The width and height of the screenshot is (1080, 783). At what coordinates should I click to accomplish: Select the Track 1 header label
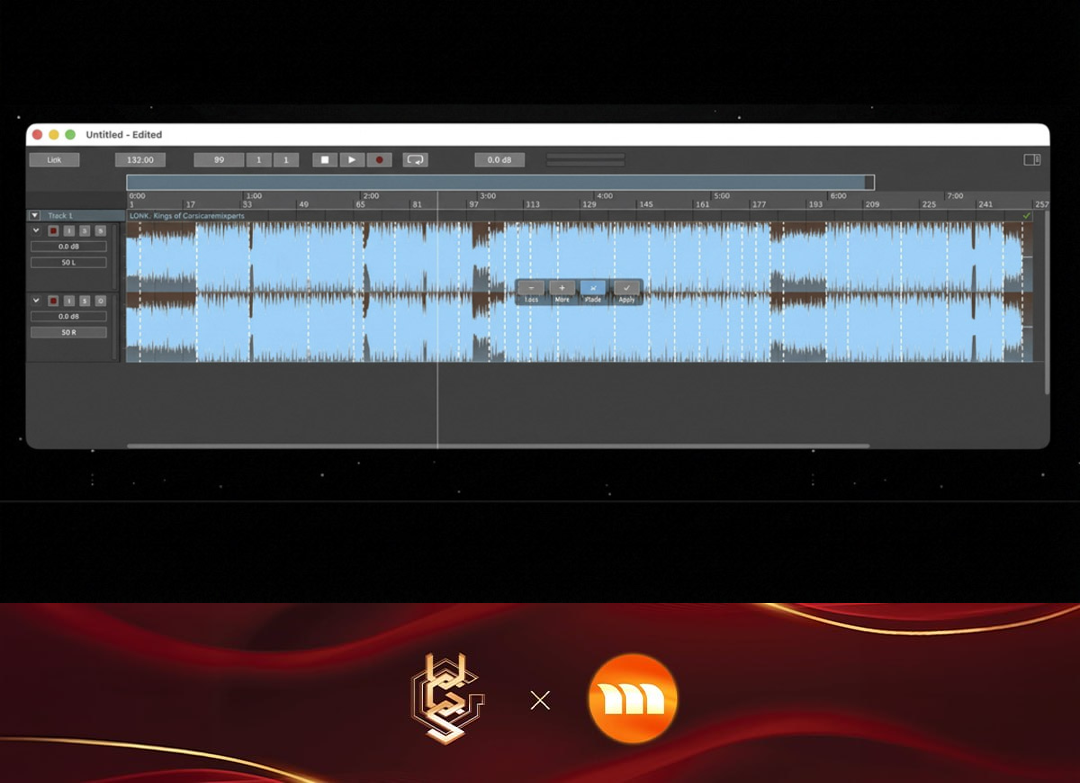click(61, 216)
